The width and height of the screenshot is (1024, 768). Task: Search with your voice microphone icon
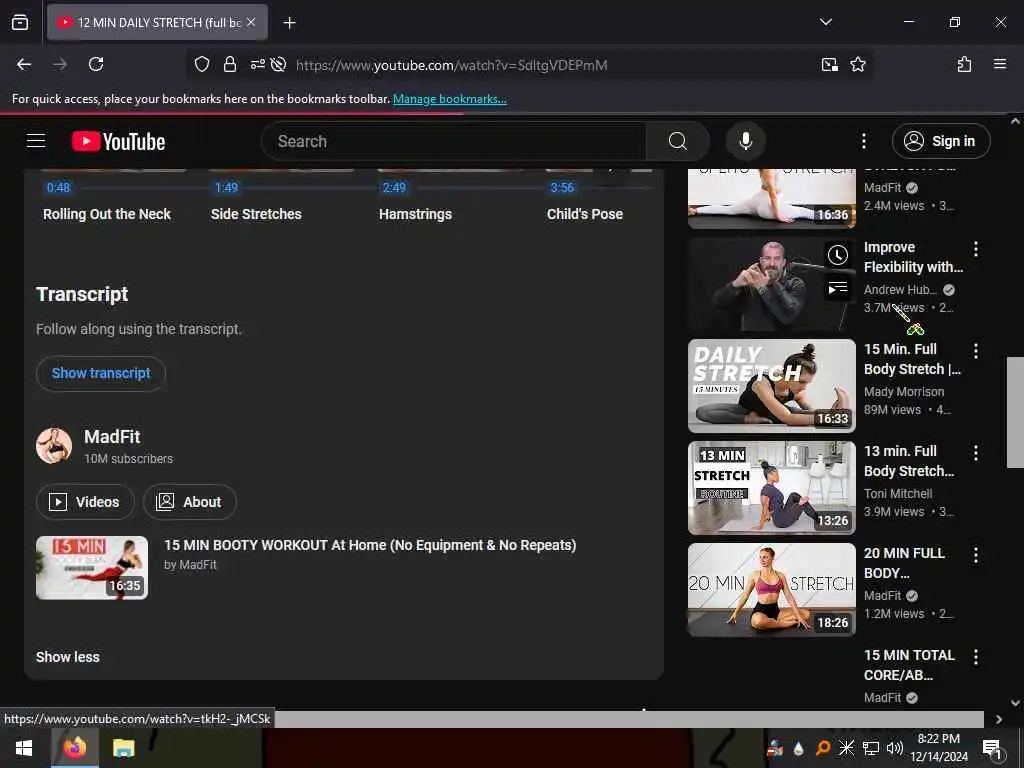pos(746,141)
